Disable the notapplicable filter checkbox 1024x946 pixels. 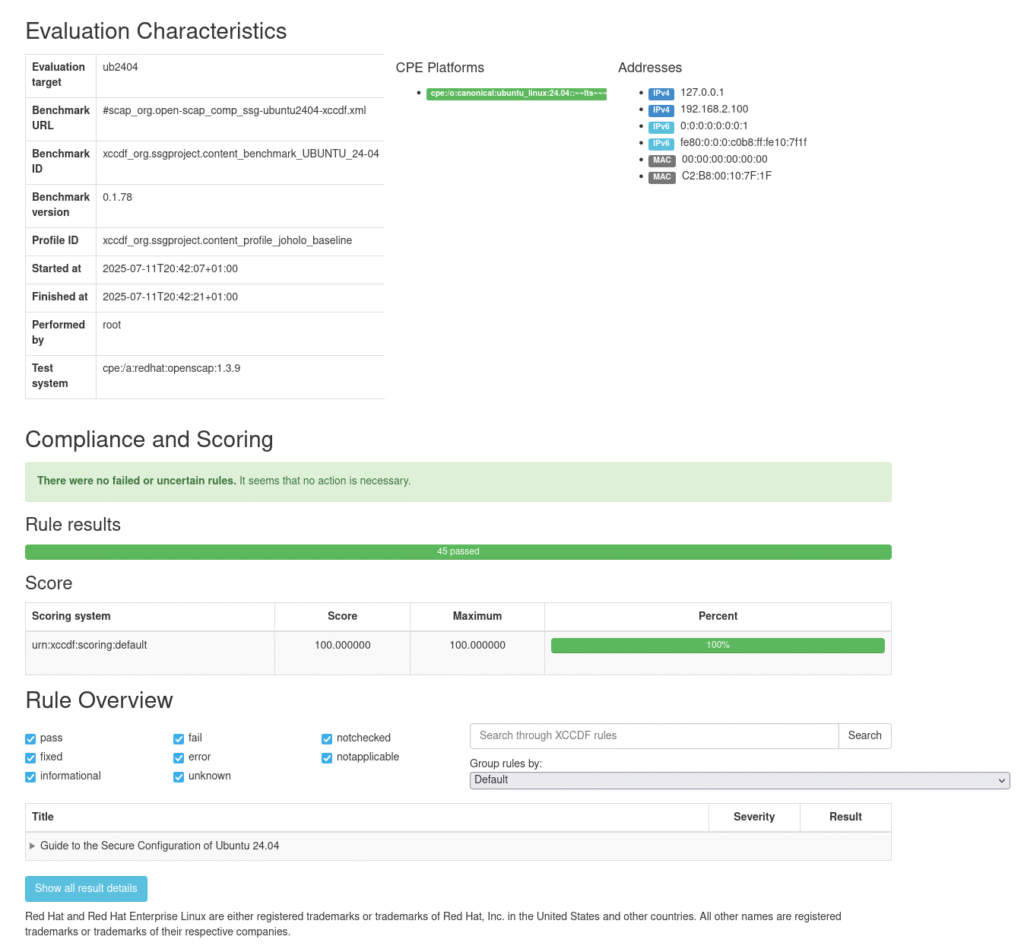click(x=327, y=758)
